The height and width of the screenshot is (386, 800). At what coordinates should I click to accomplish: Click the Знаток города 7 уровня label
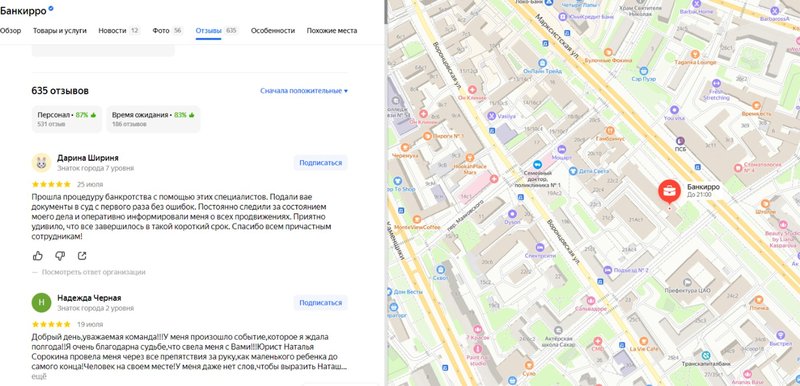(x=95, y=168)
